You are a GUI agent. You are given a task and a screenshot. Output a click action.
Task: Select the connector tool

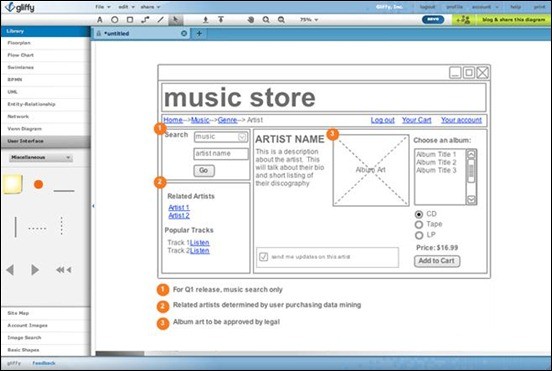[145, 20]
